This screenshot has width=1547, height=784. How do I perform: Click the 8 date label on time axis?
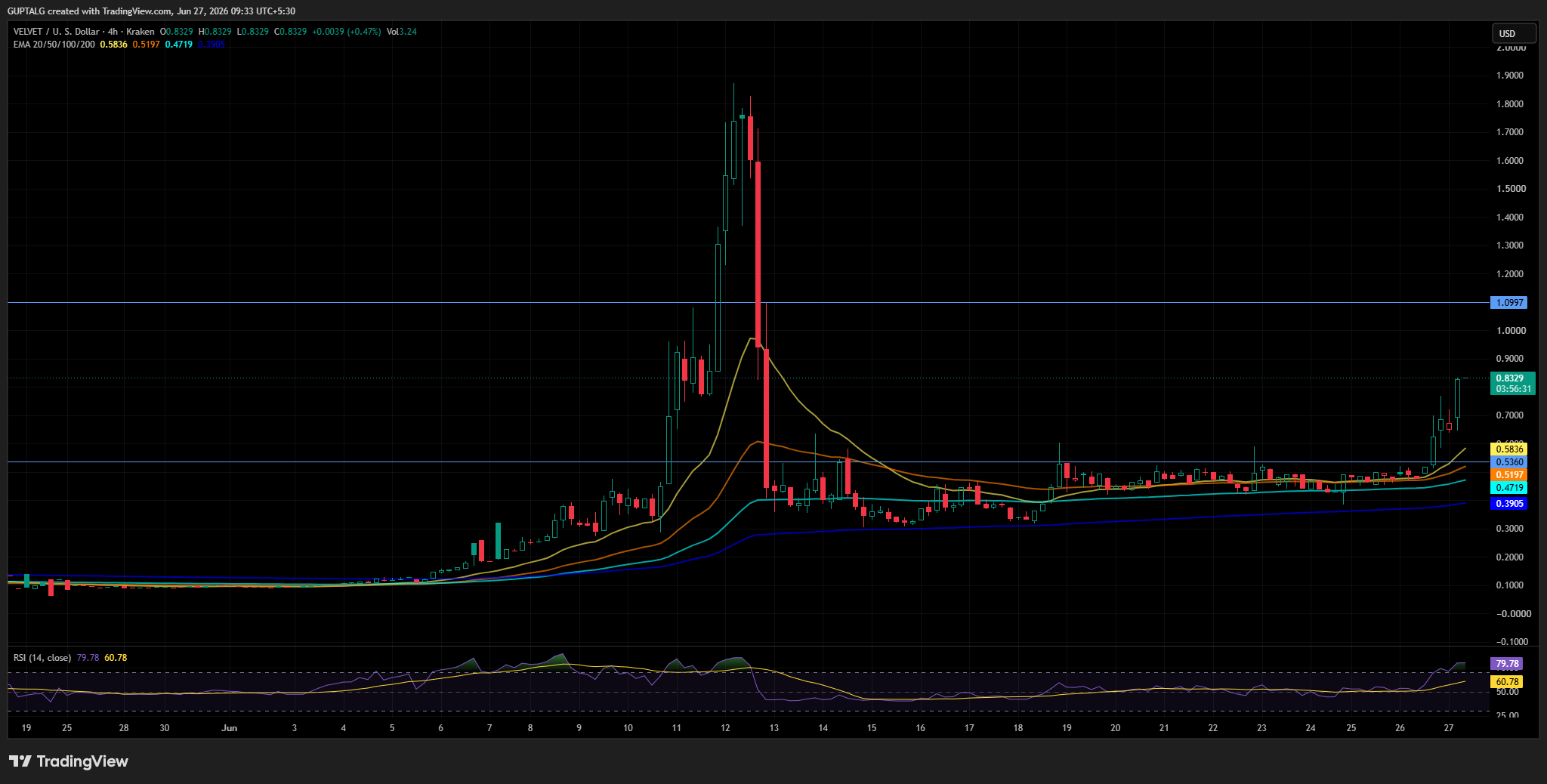click(x=530, y=728)
